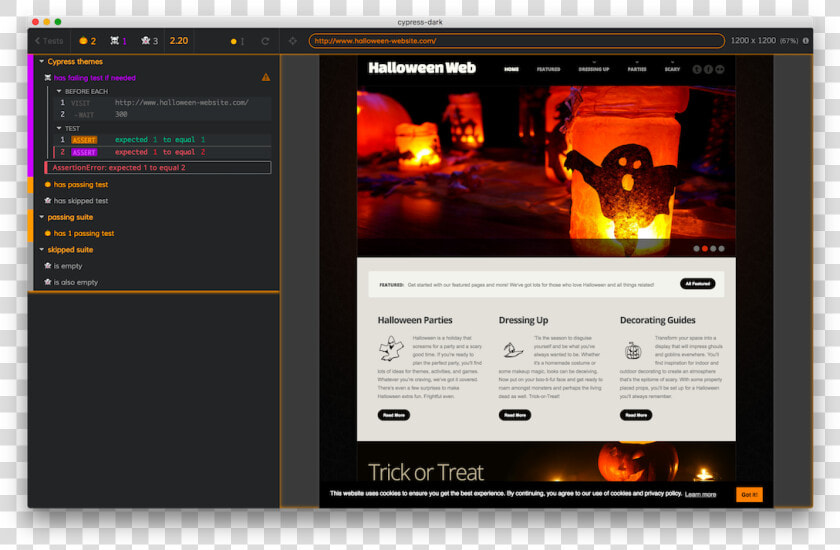Screen dimensions: 840x550
Task: Rerun all tests with reload icon
Action: (x=265, y=41)
